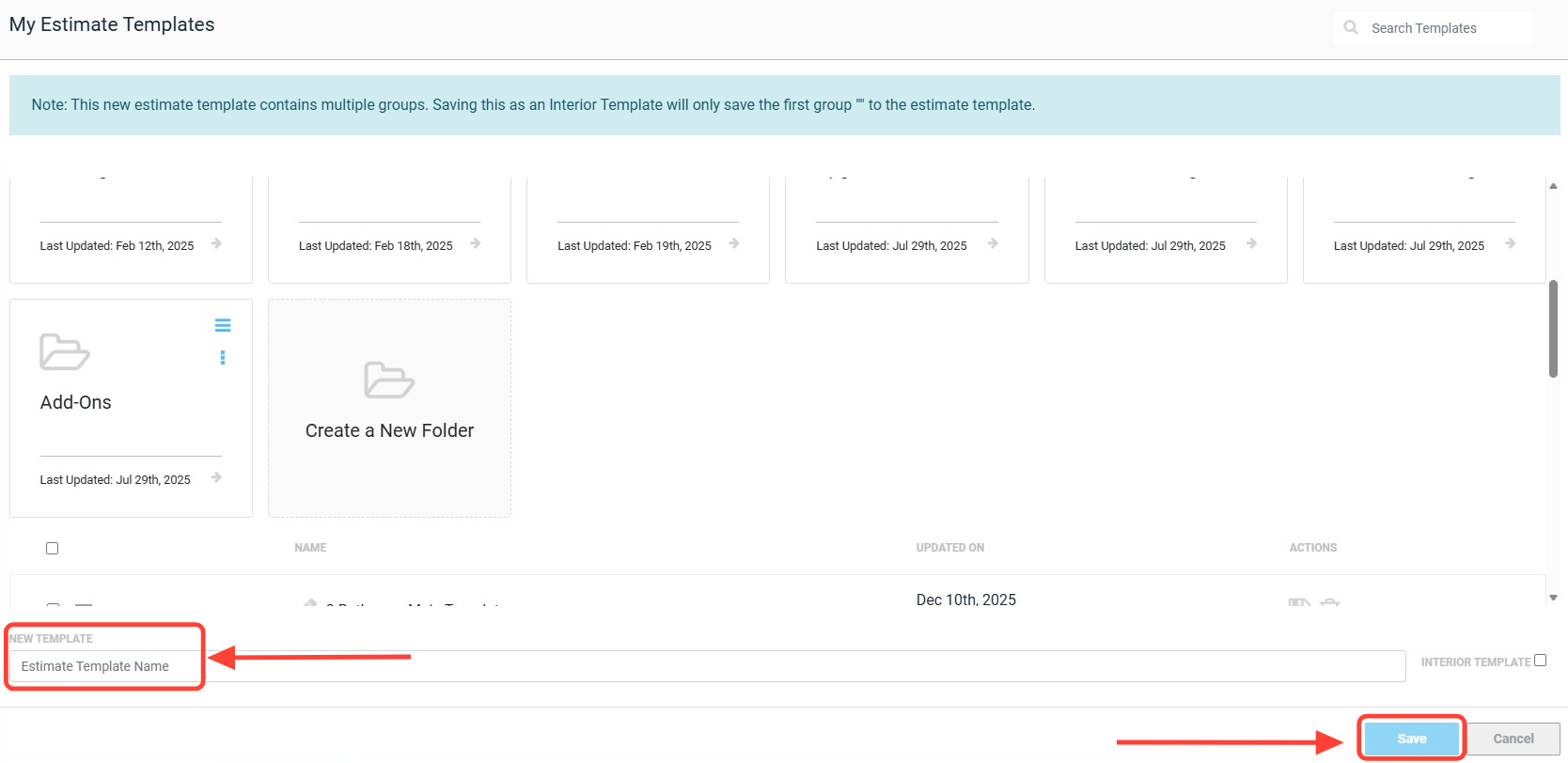
Task: Click Last Updated: Feb 19th, 2025 text
Action: [635, 246]
